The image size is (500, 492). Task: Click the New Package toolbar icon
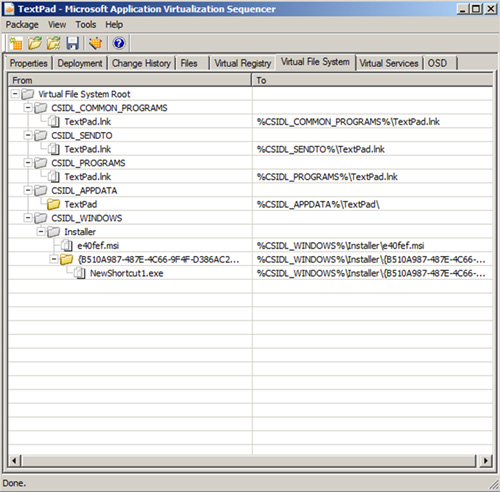(16, 43)
